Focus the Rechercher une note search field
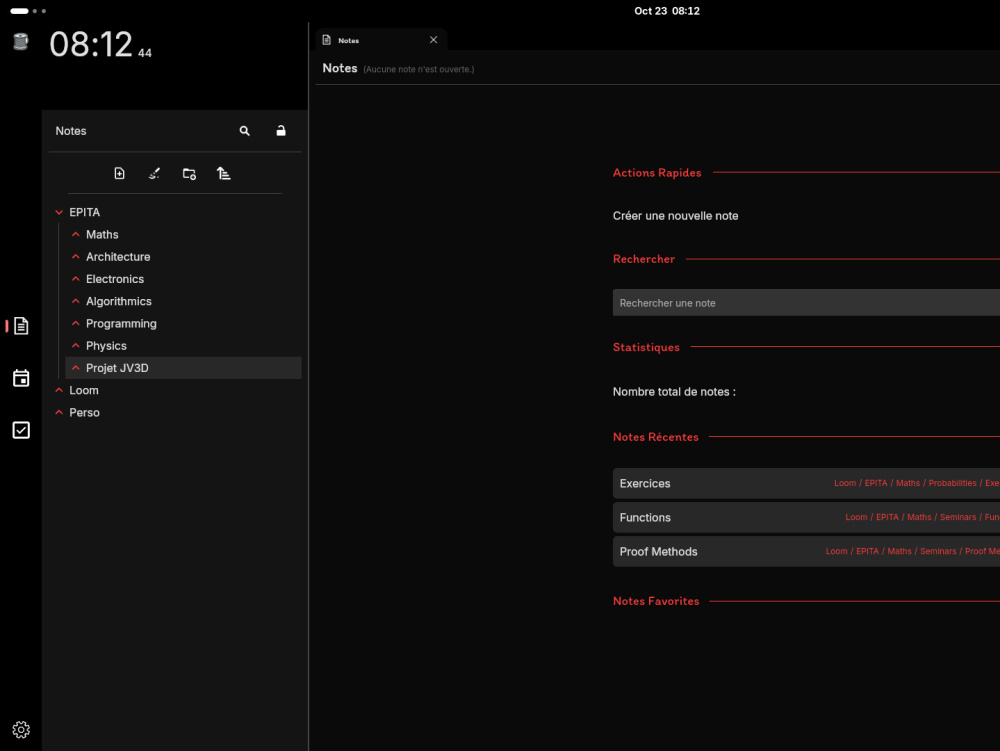Screen dimensions: 1000x751 pos(806,303)
